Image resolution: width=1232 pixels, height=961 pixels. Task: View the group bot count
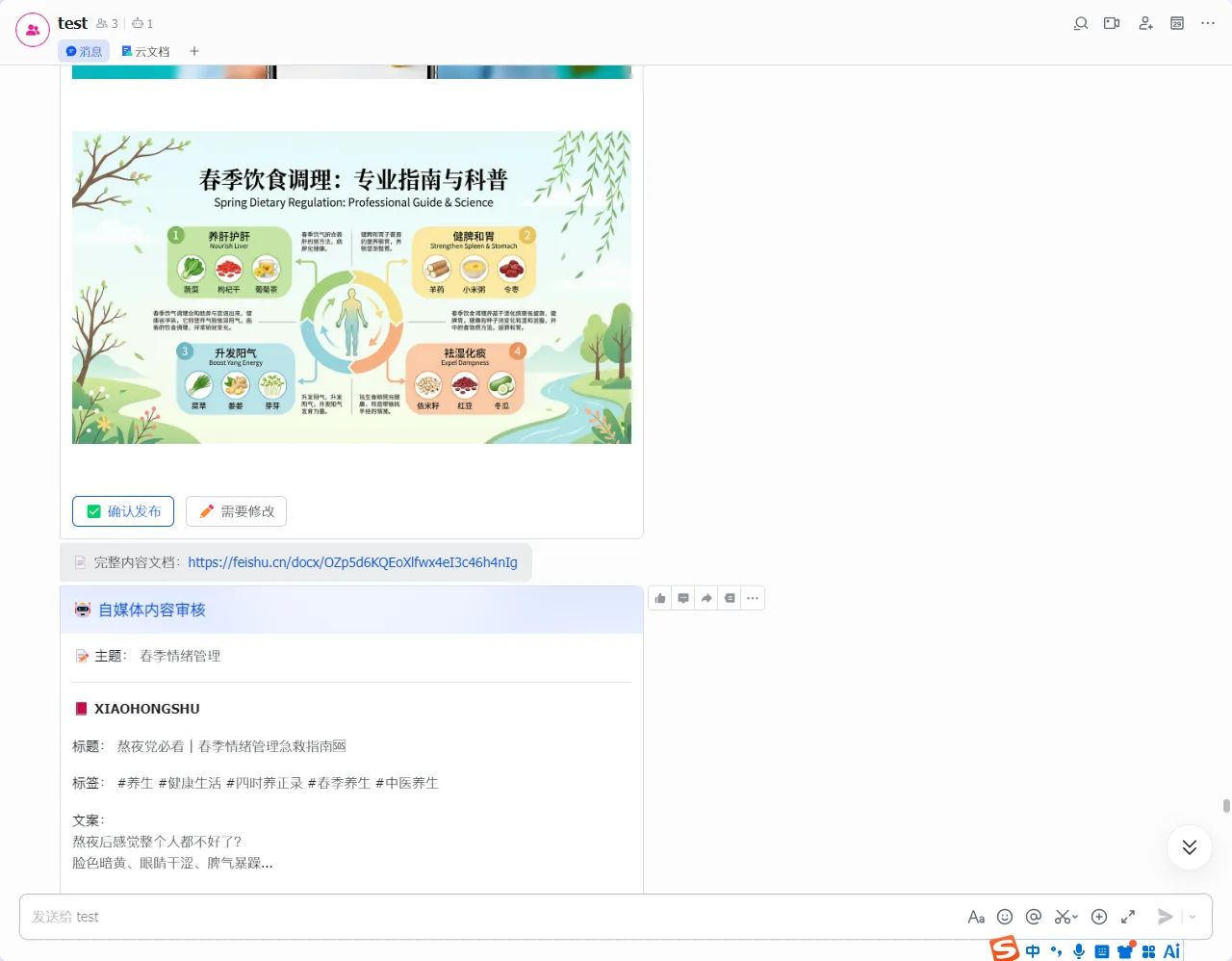pos(142,23)
